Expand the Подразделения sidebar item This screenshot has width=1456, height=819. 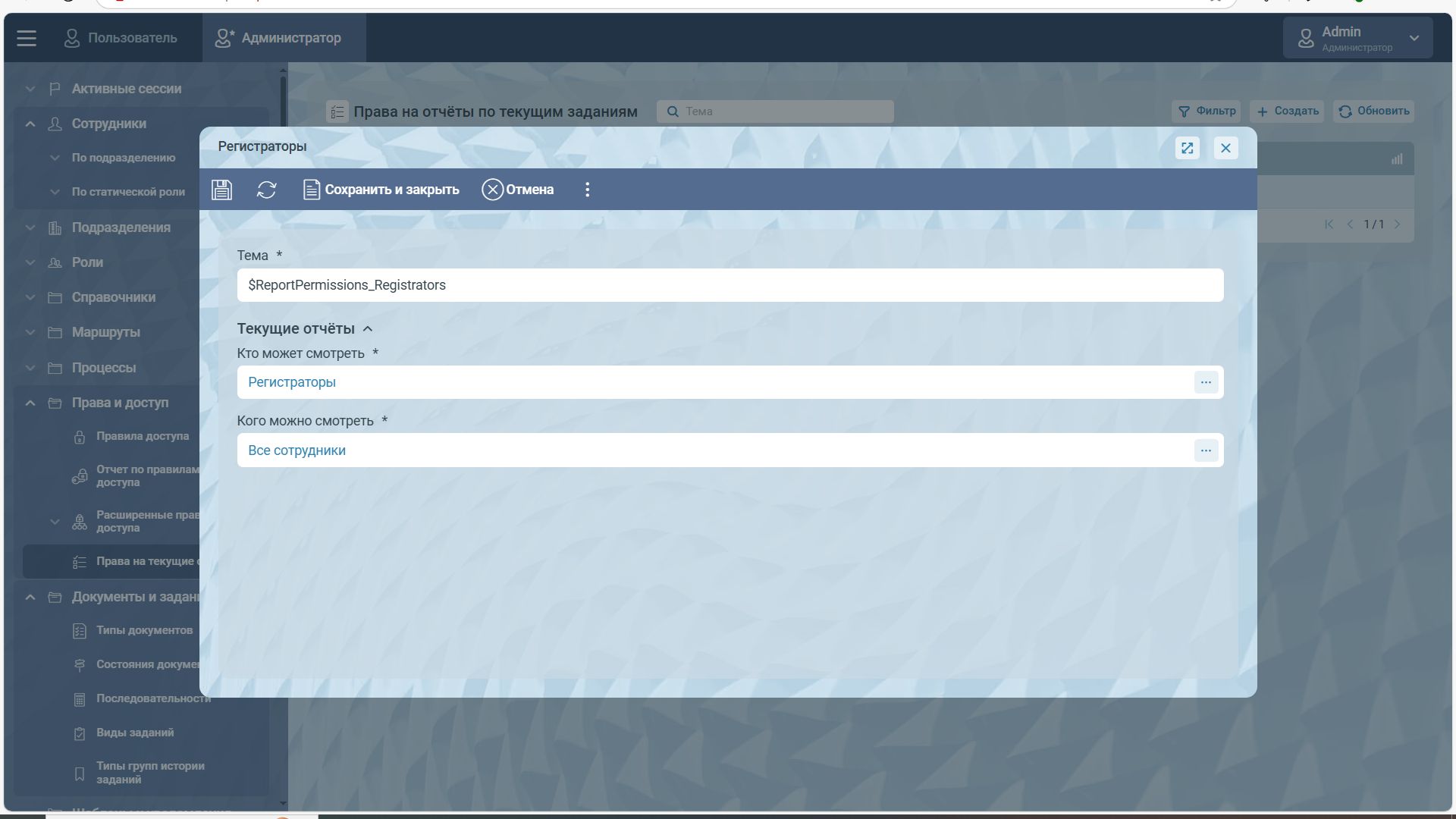[x=30, y=227]
